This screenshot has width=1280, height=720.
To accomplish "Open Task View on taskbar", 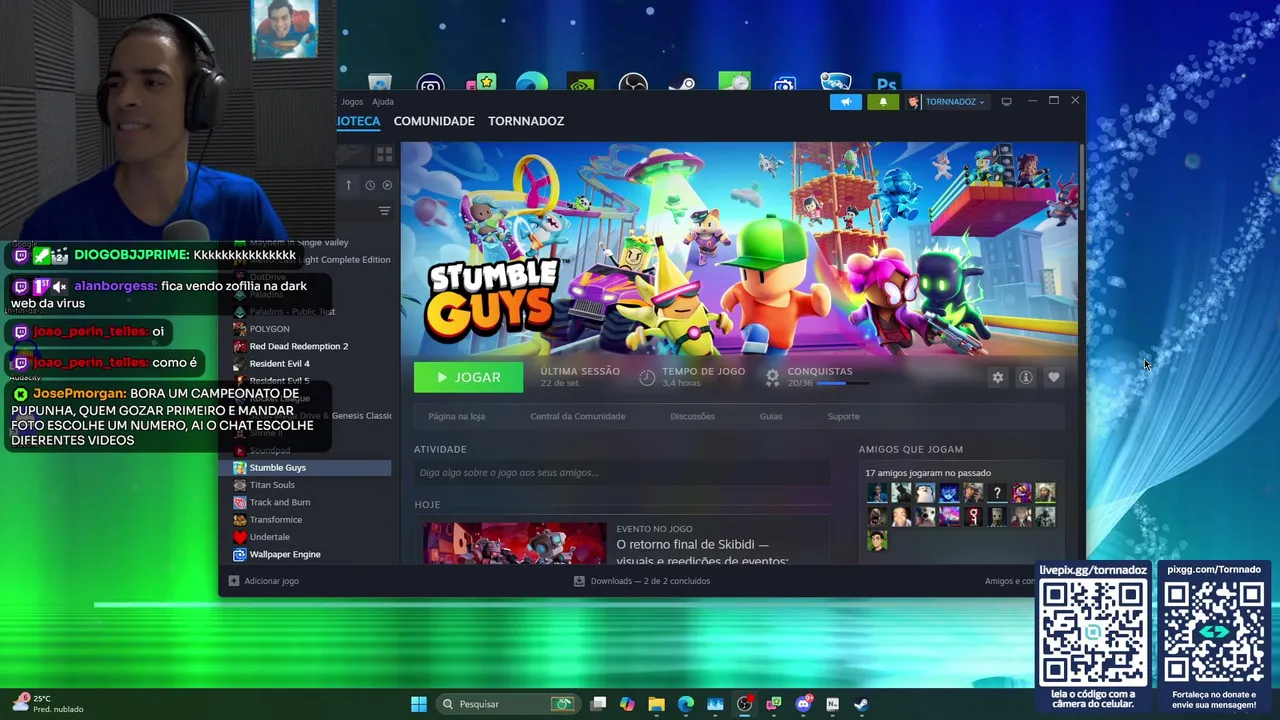I will (598, 704).
